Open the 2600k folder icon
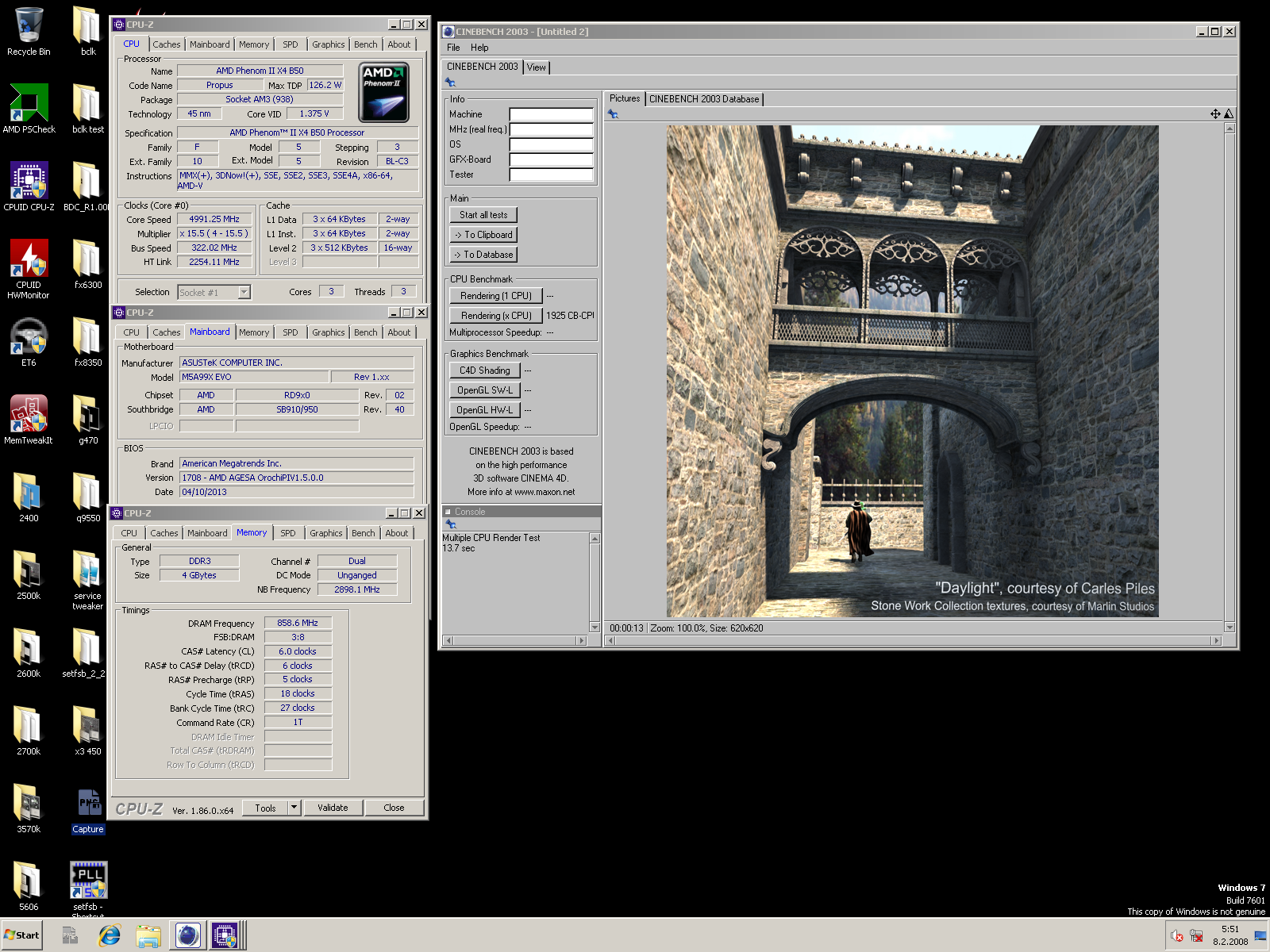1270x952 pixels. point(29,654)
